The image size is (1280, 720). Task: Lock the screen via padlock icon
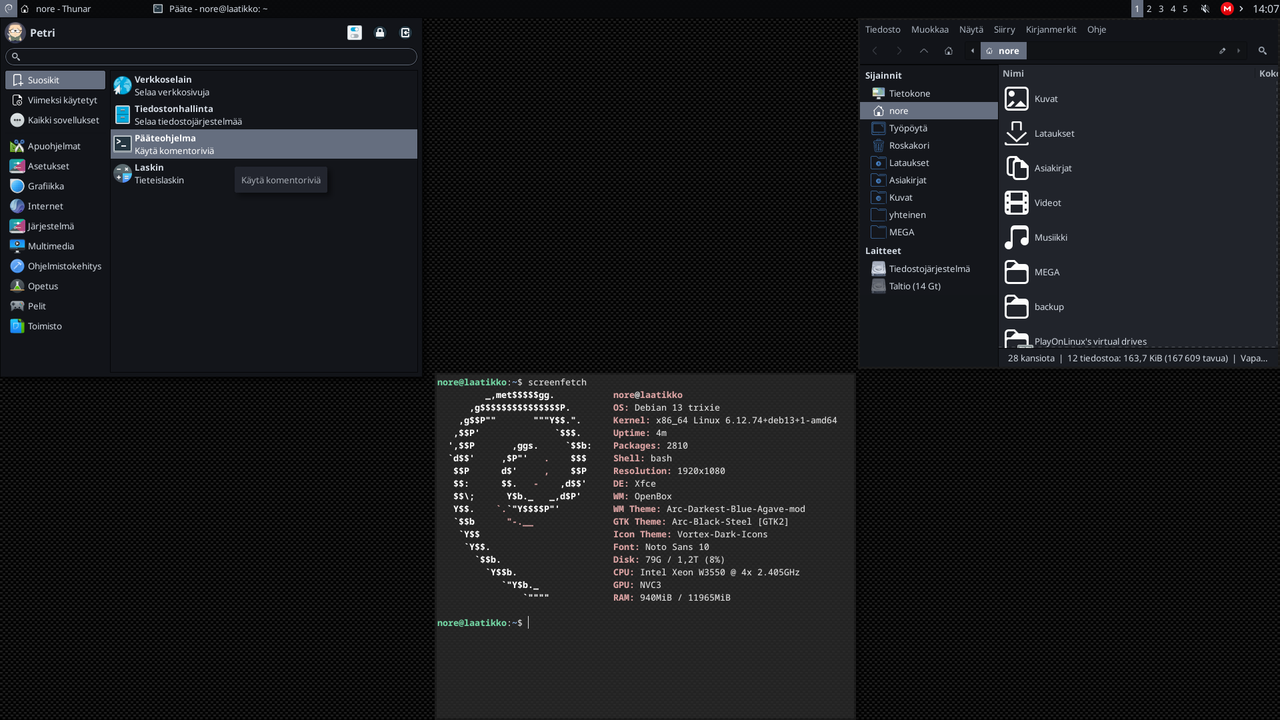coord(380,33)
